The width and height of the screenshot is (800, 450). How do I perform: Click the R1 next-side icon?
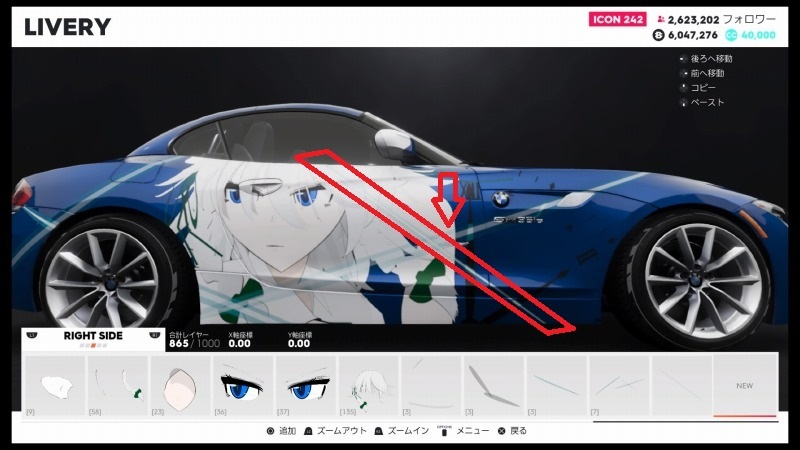[154, 336]
